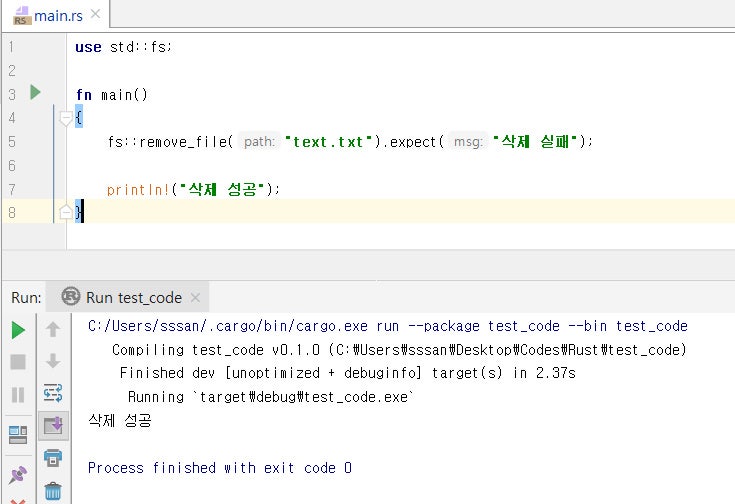Click the Stop process square icon
Screen dimensions: 735x504
tap(18, 362)
